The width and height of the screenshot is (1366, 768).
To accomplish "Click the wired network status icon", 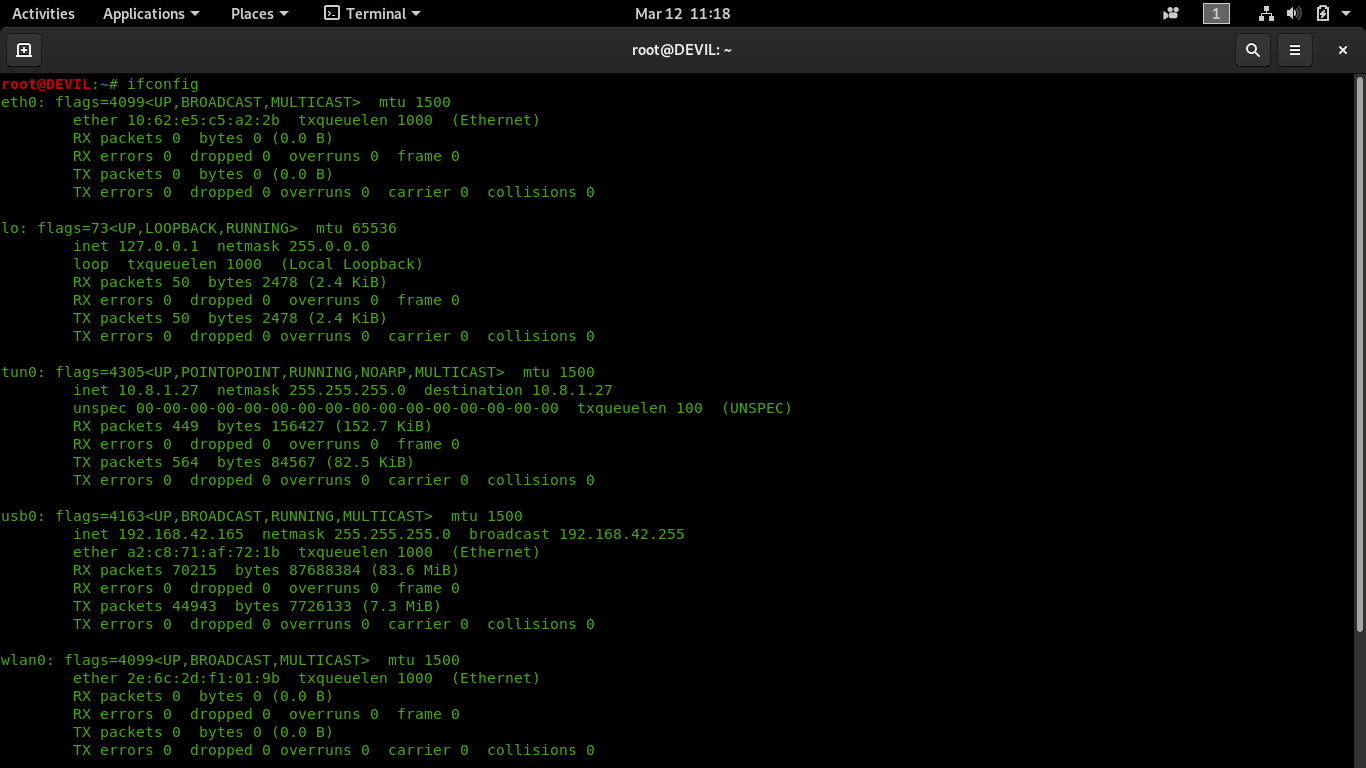I will tap(1266, 14).
